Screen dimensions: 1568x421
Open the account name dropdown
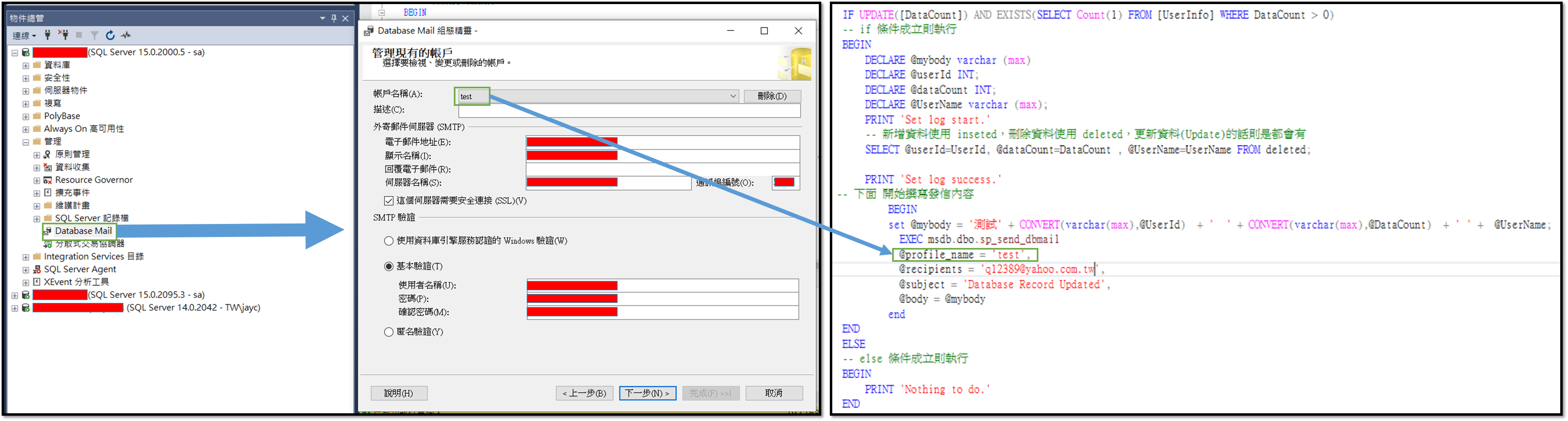tap(733, 96)
